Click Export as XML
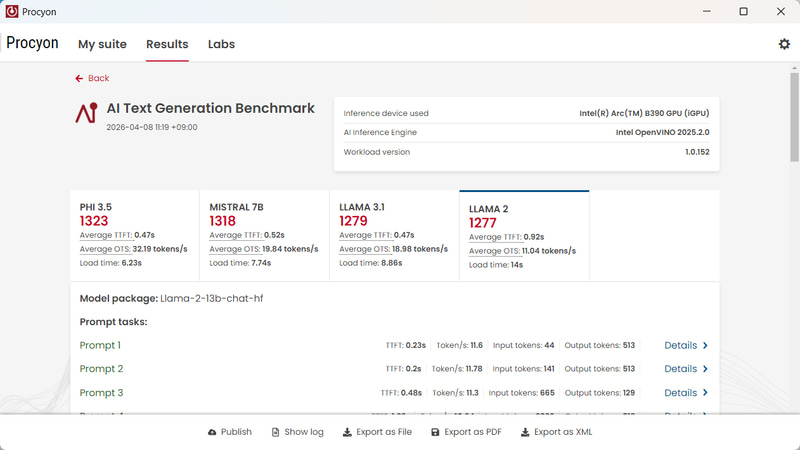Viewport: 800px width, 450px height. (556, 432)
